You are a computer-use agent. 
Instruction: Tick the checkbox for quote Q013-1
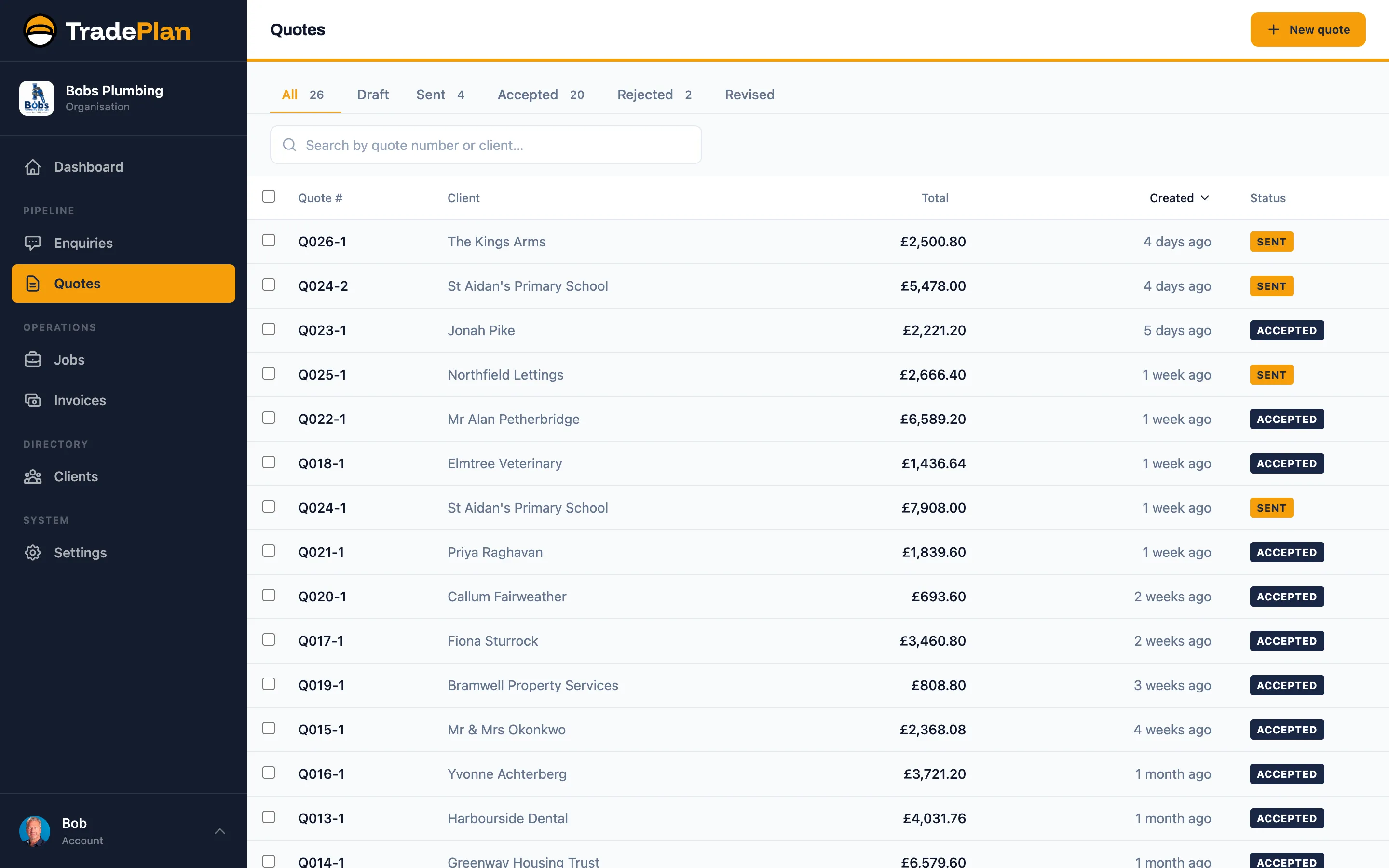[269, 817]
